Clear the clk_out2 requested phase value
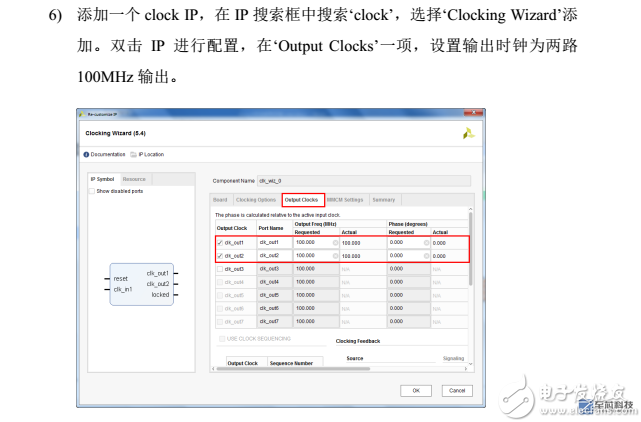Screen dimensions: 641x422 click(x=426, y=256)
